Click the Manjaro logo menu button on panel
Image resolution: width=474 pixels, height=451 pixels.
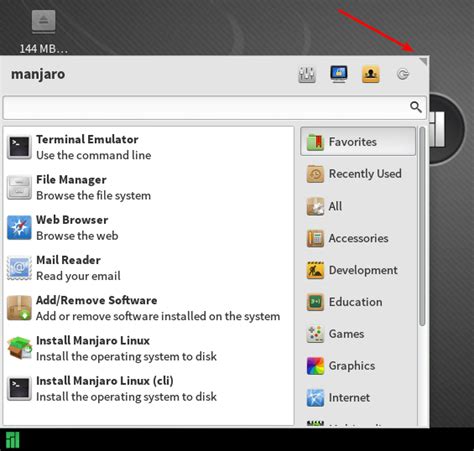click(x=12, y=440)
